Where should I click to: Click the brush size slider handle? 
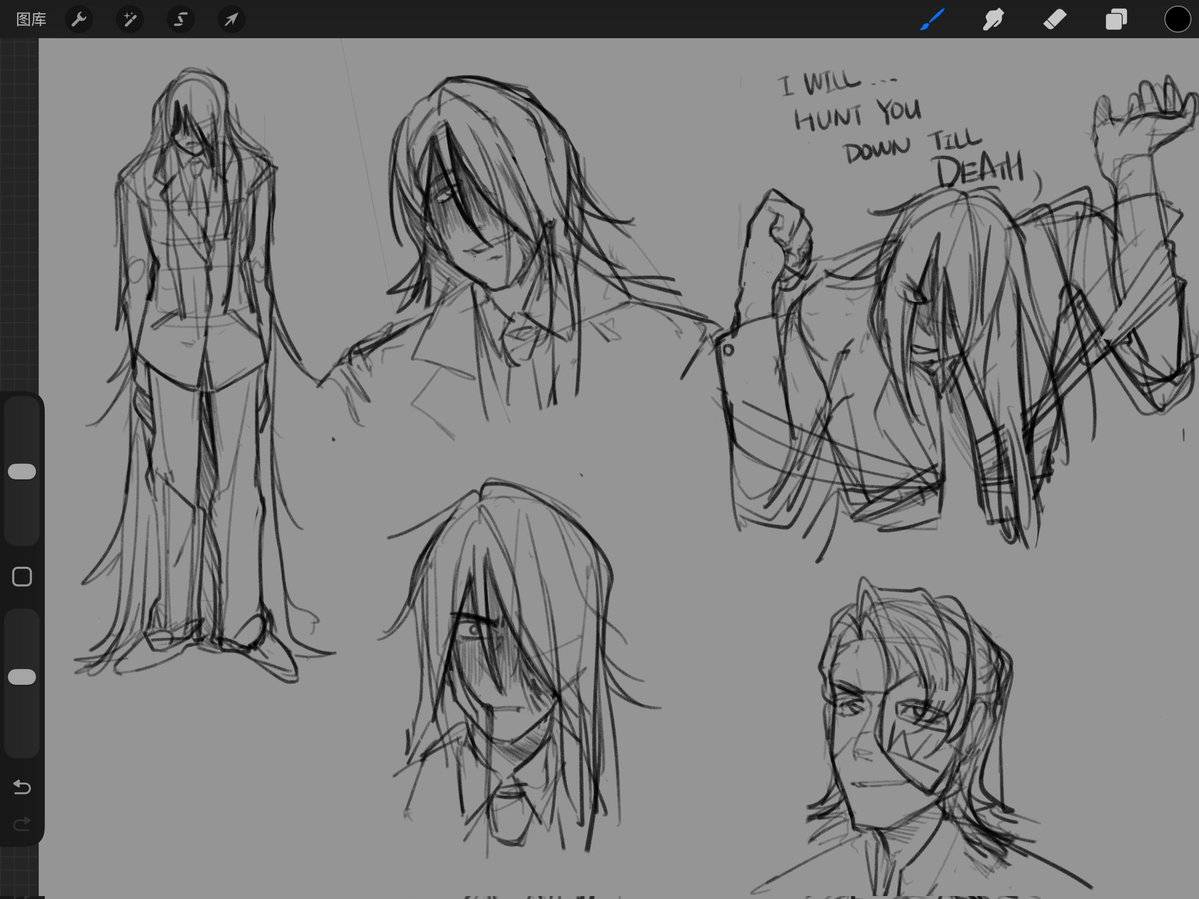(22, 472)
